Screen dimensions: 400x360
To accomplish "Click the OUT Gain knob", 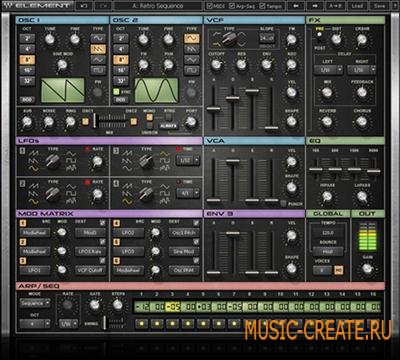I will (367, 268).
